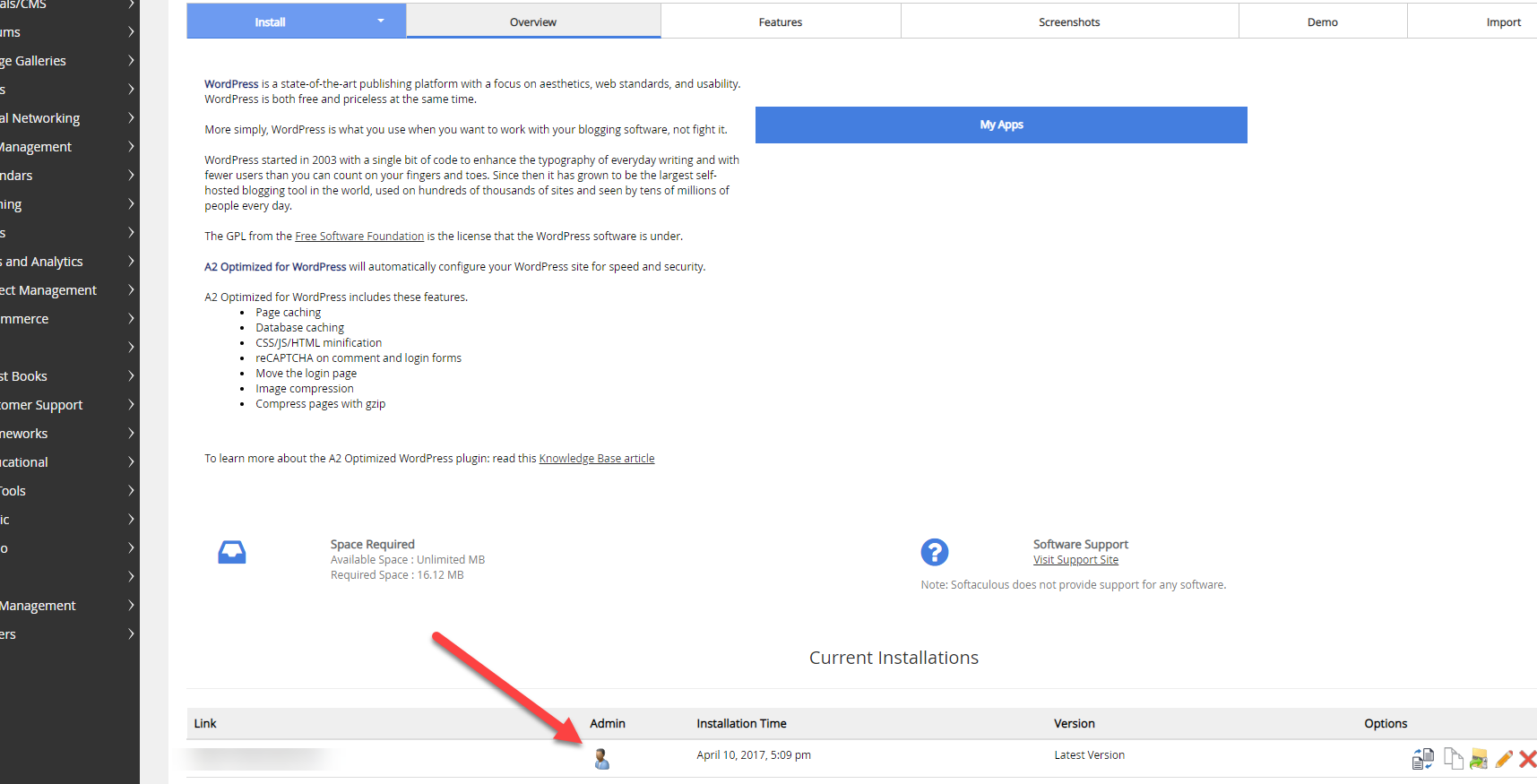Click the bold A2 Optimized for WordPress link
Image resolution: width=1537 pixels, height=784 pixels.
pyautogui.click(x=275, y=267)
